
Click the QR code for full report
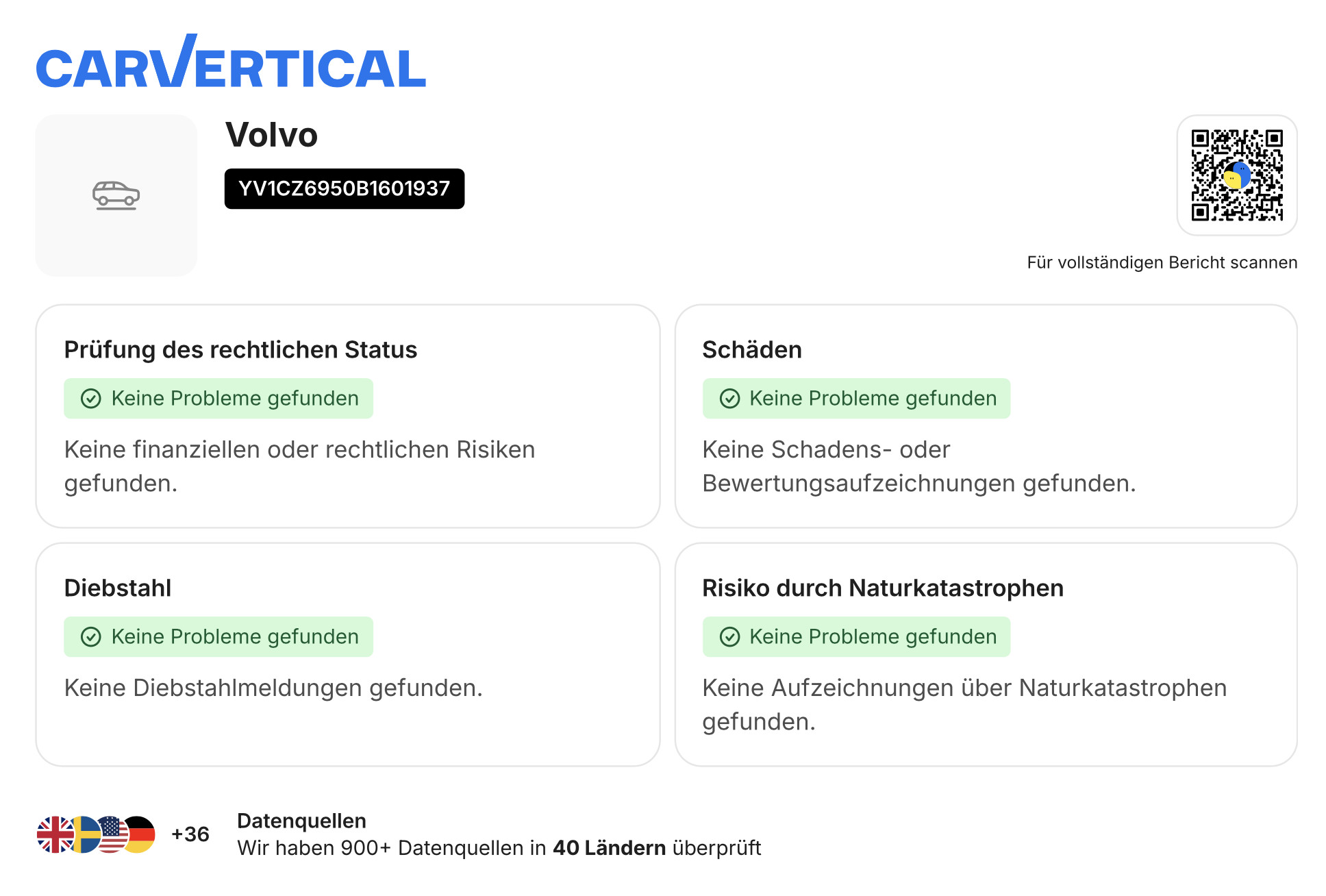point(1236,175)
